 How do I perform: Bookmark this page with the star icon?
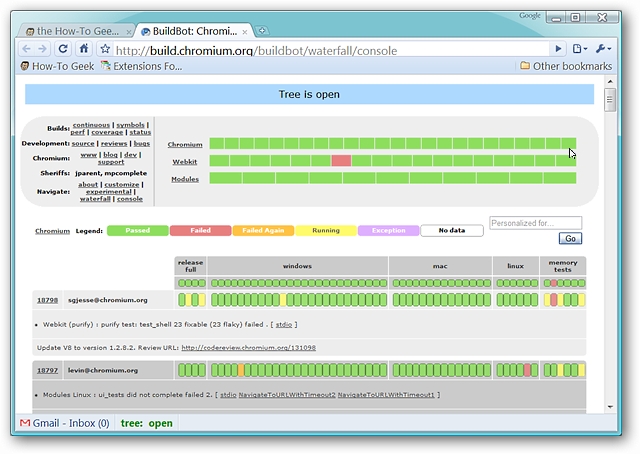click(x=105, y=49)
